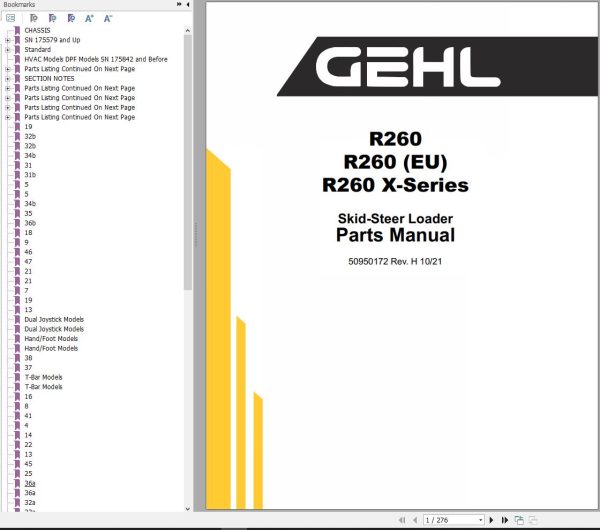
Task: Click the Previous View icon beside last-page button
Action: pos(519,520)
